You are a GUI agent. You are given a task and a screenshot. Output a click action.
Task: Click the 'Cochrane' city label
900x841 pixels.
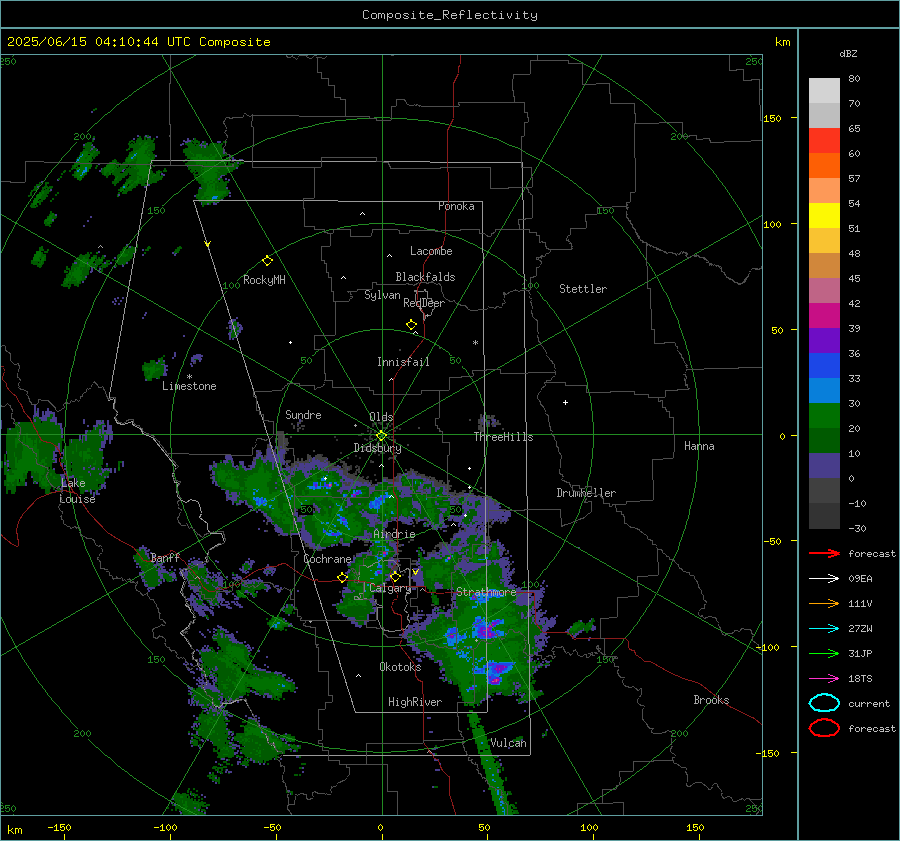point(327,559)
